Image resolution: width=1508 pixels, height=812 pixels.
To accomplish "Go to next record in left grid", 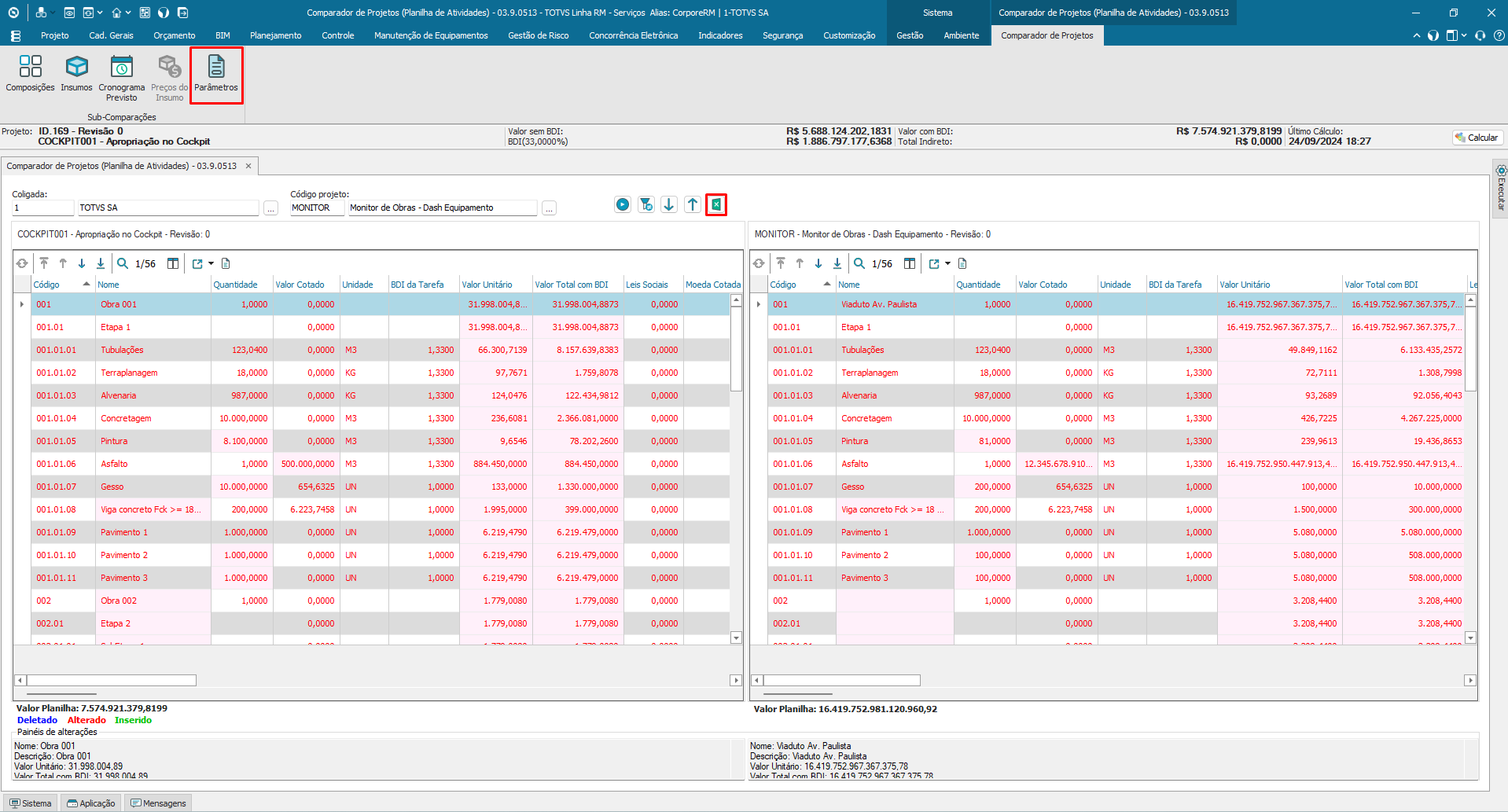I will tap(82, 263).
